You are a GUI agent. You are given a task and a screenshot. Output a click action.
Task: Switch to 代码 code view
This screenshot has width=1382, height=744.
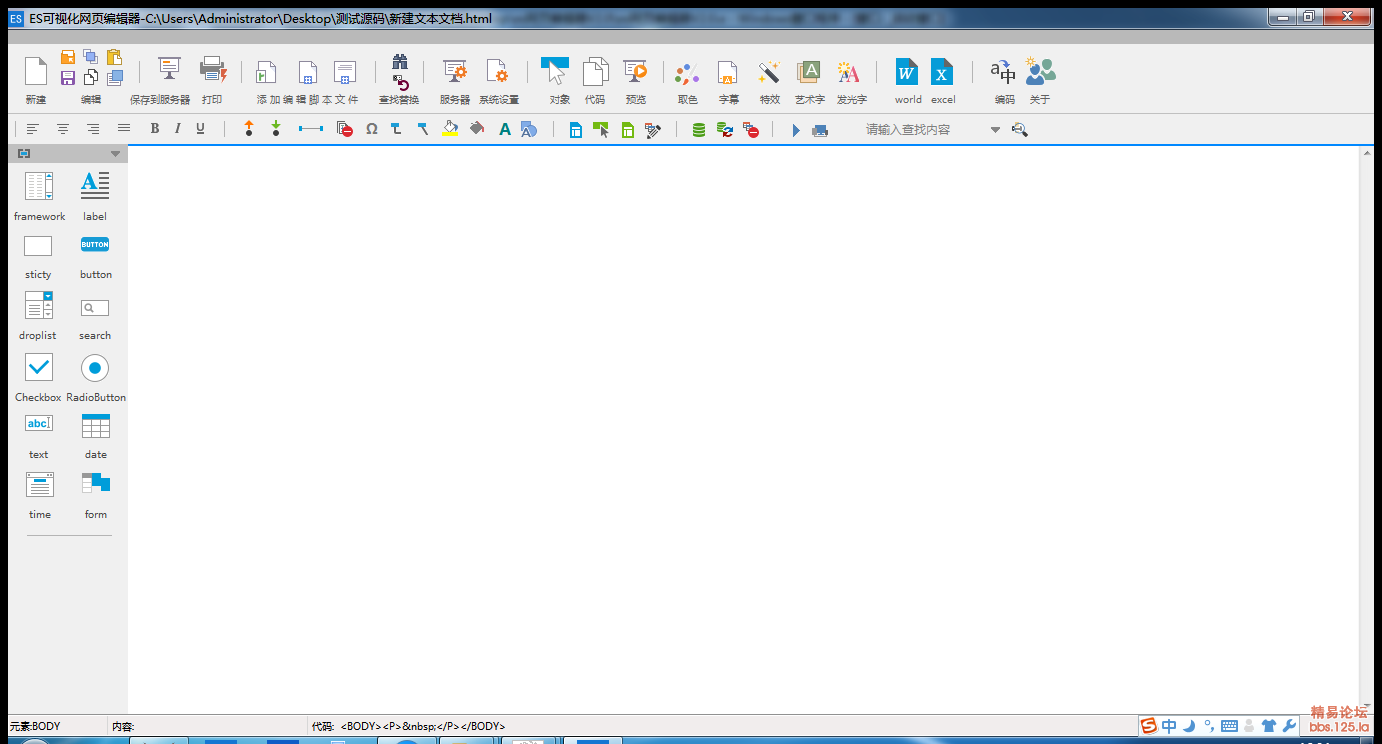(595, 71)
